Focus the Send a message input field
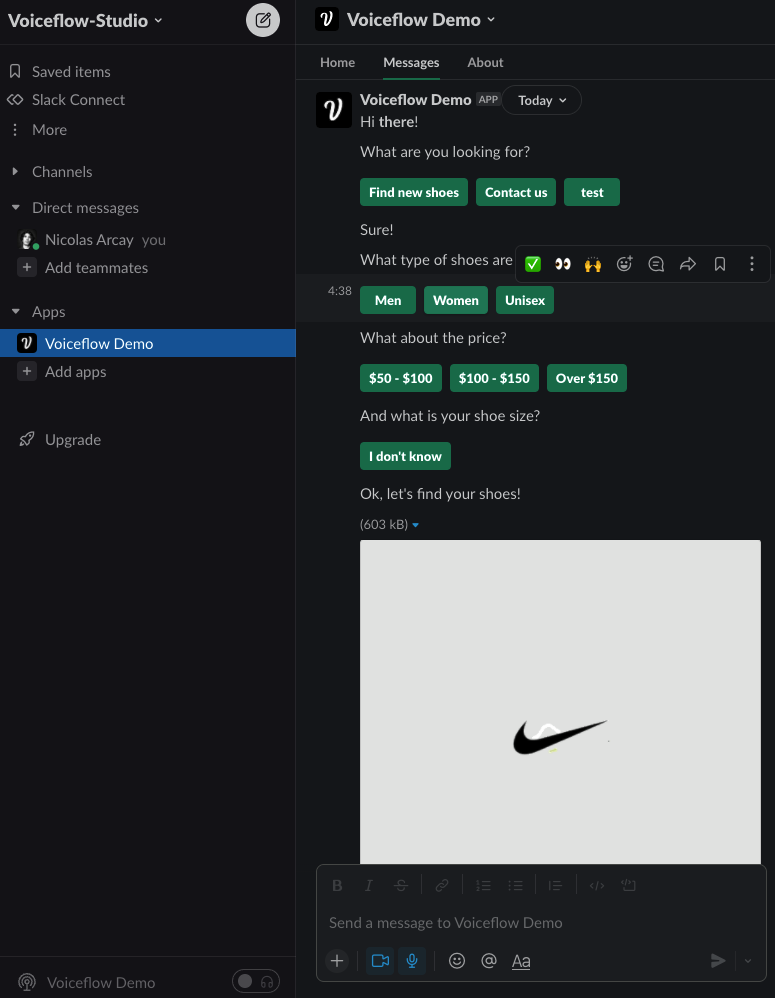The width and height of the screenshot is (775, 998). [x=541, y=922]
